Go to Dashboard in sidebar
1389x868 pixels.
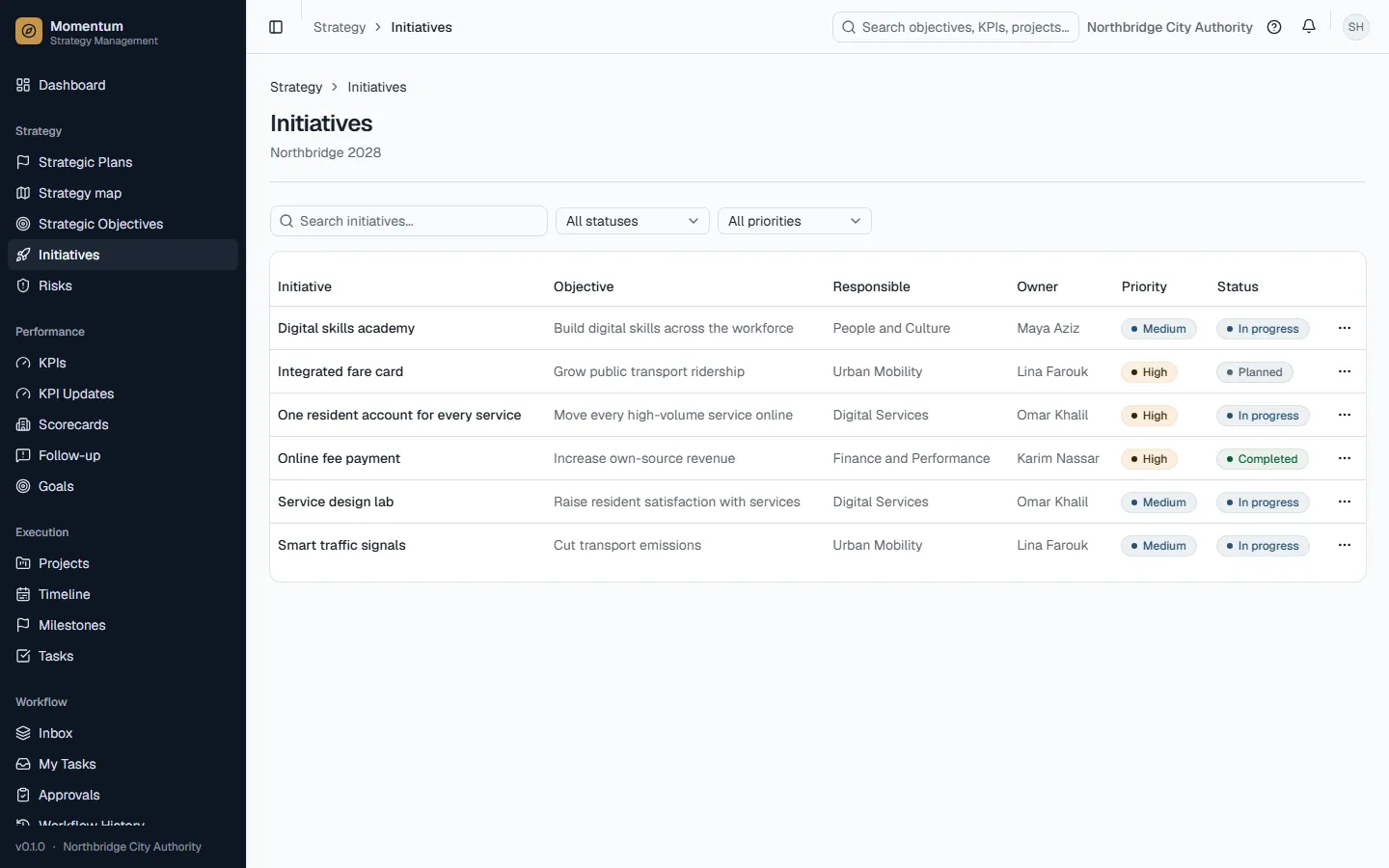point(123,85)
